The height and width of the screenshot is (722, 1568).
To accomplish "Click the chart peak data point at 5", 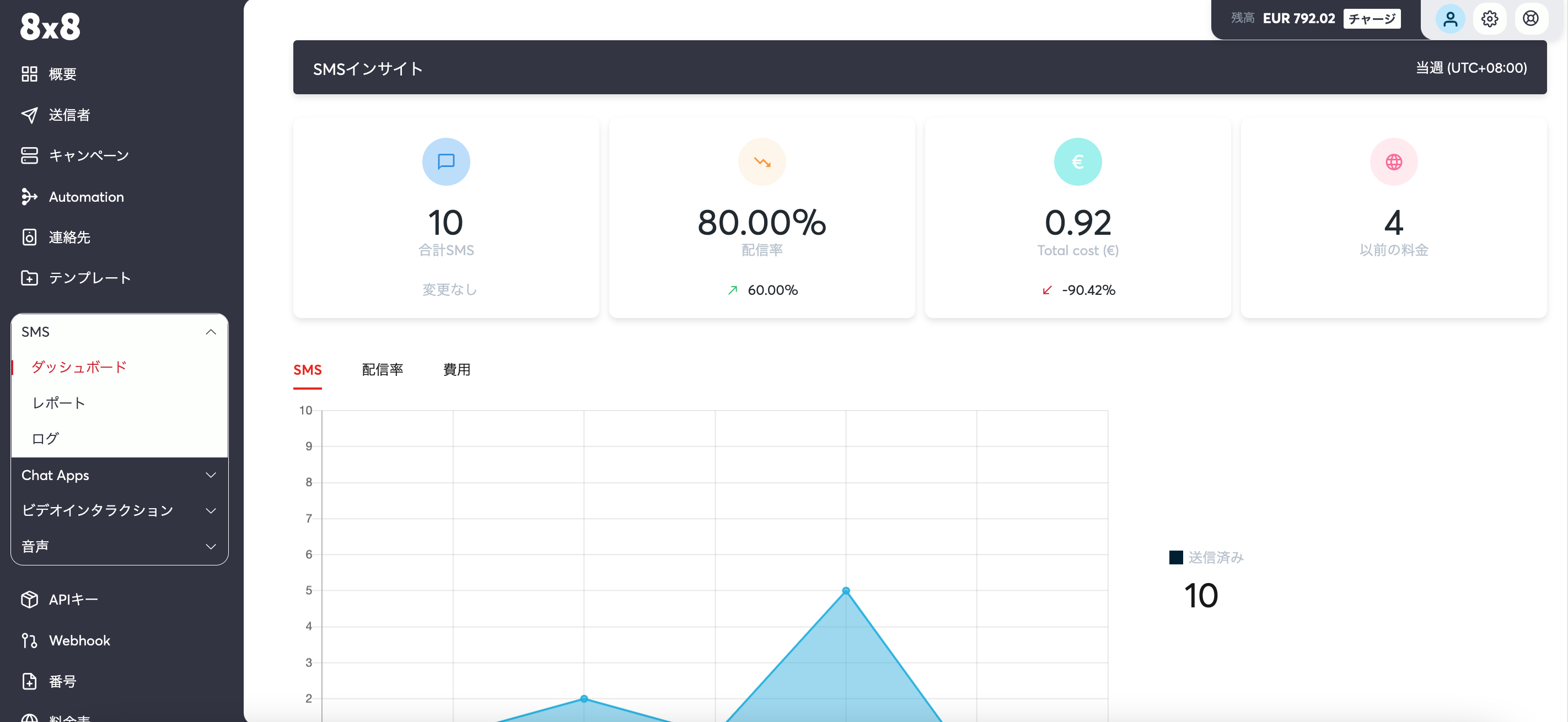I will tap(846, 591).
